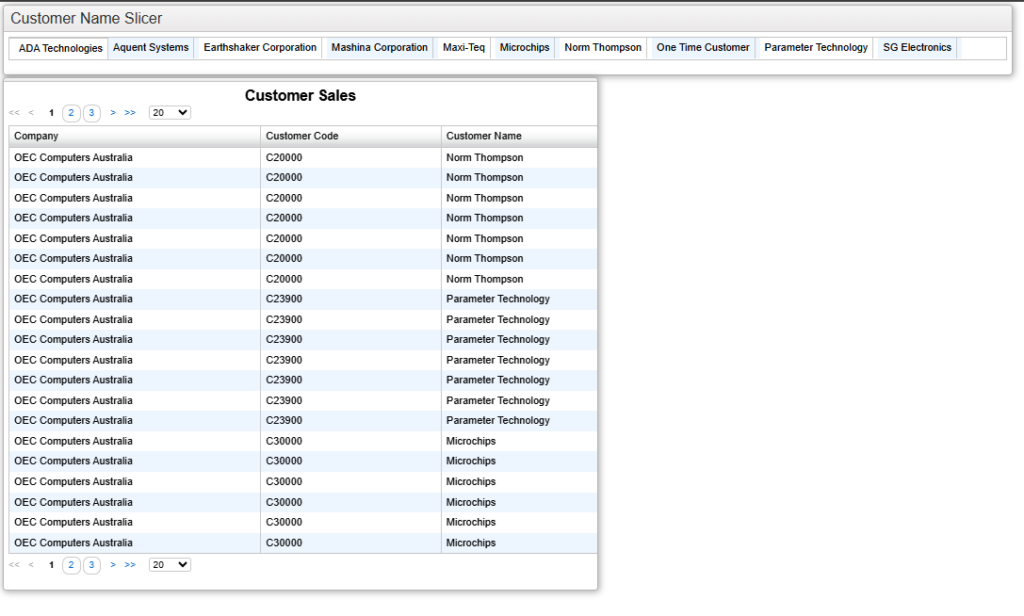Screen dimensions: 1024x616
Task: Click current page 1 in top pager
Action: click(51, 113)
